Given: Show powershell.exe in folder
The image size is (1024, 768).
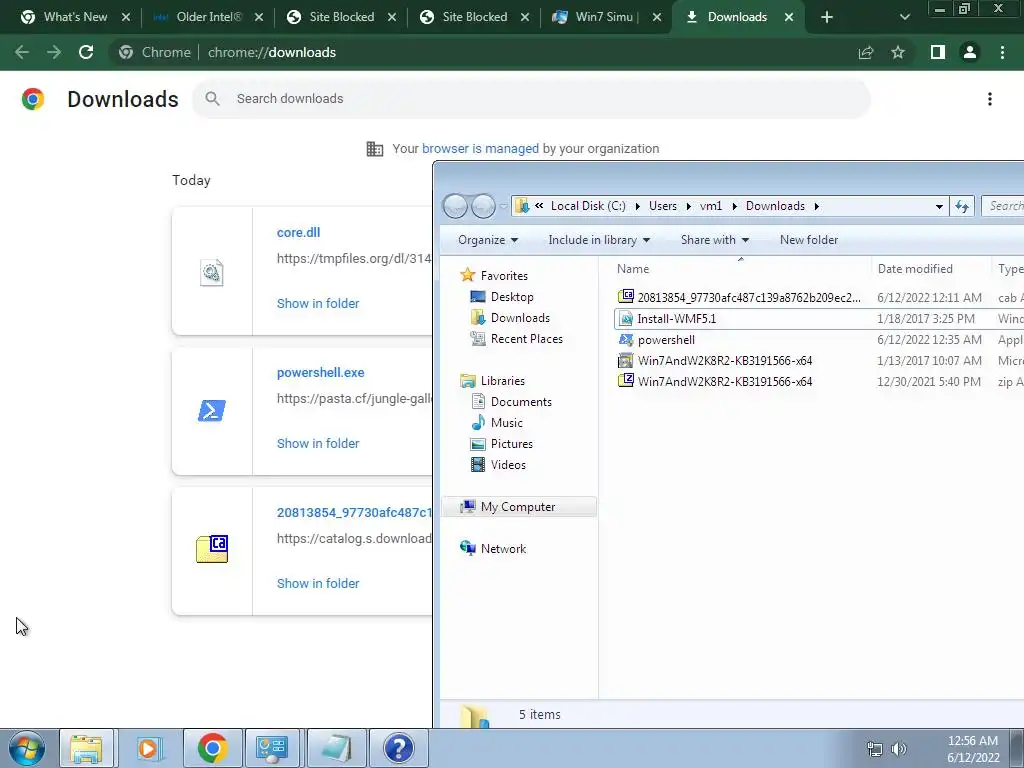Looking at the screenshot, I should point(318,443).
